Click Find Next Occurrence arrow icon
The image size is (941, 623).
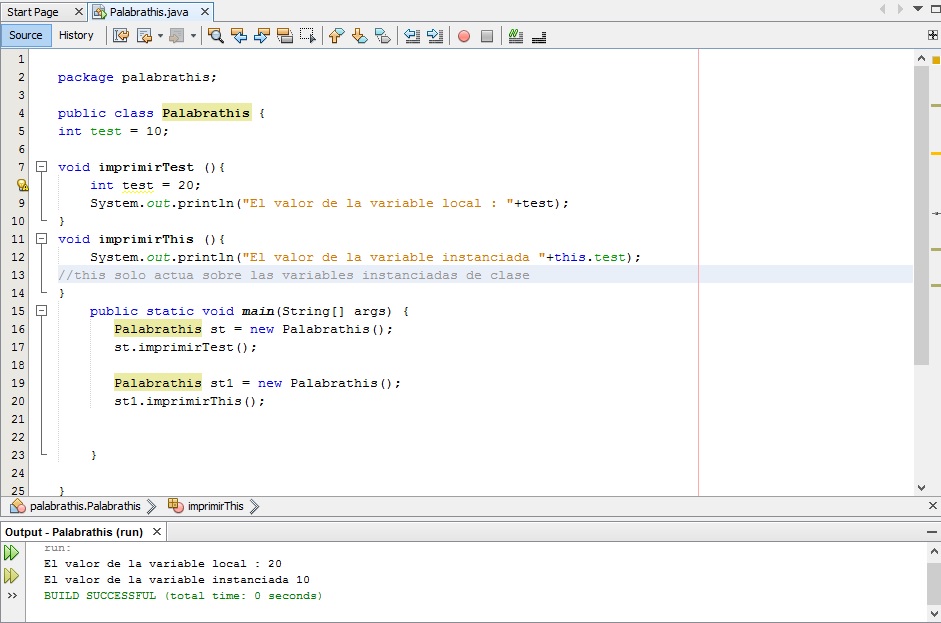tap(262, 36)
